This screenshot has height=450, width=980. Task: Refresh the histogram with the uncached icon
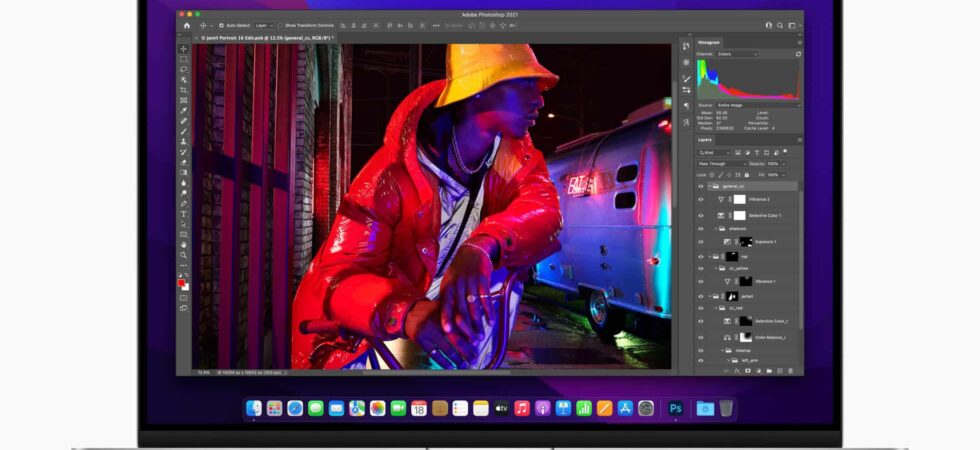[x=798, y=54]
